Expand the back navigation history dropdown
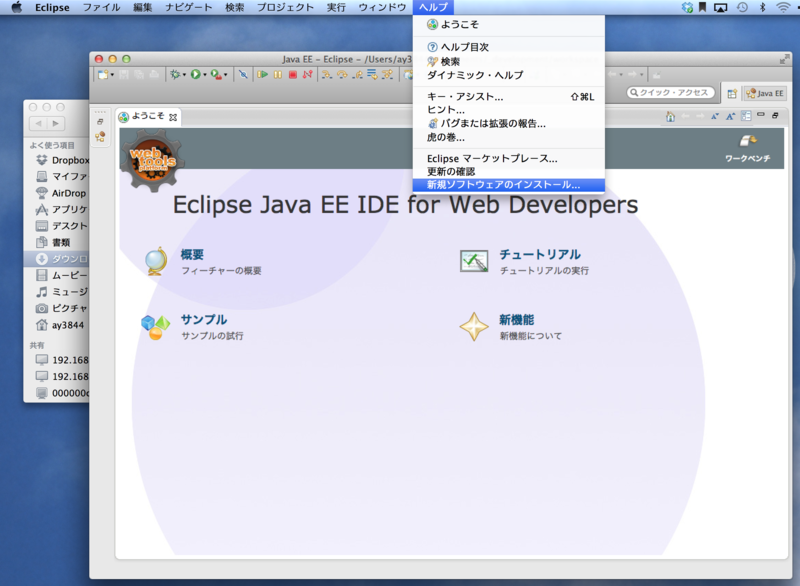The image size is (800, 586). pyautogui.click(x=620, y=73)
